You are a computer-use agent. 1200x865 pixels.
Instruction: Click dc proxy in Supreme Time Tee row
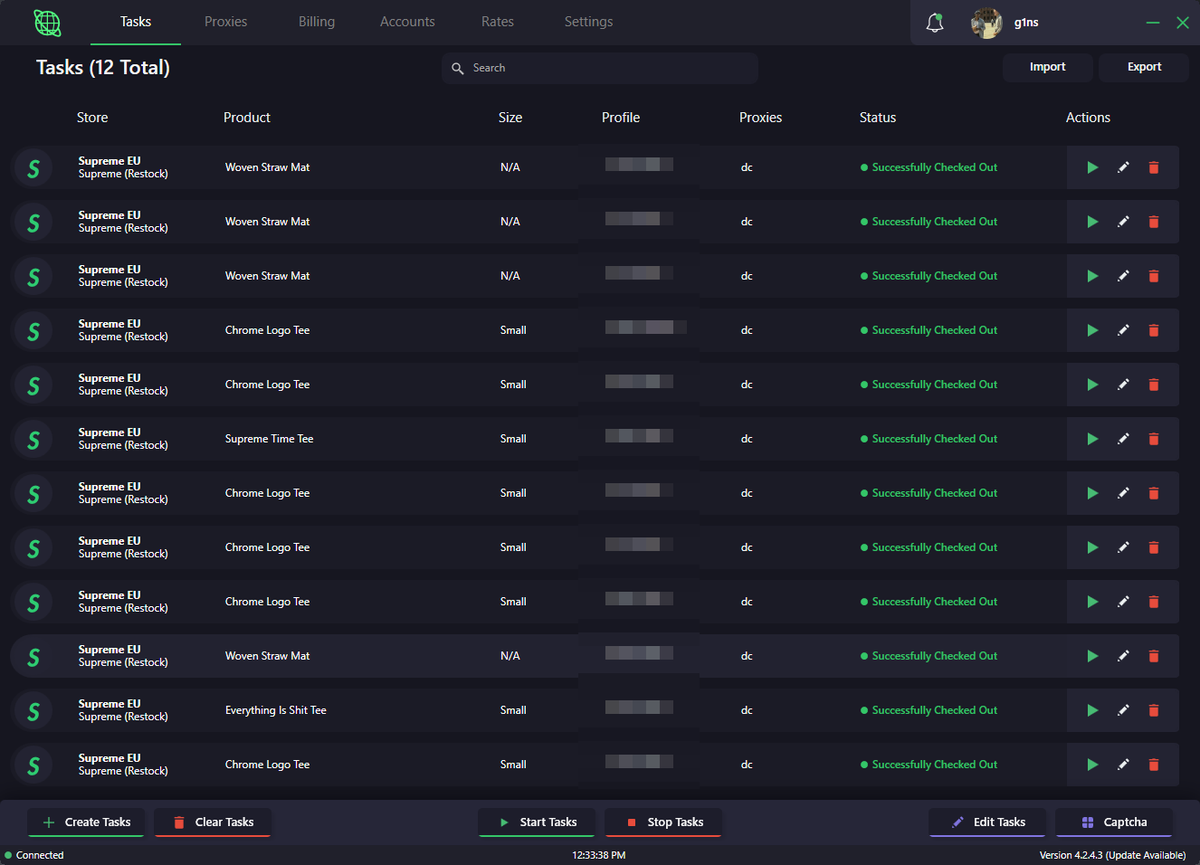coord(747,439)
